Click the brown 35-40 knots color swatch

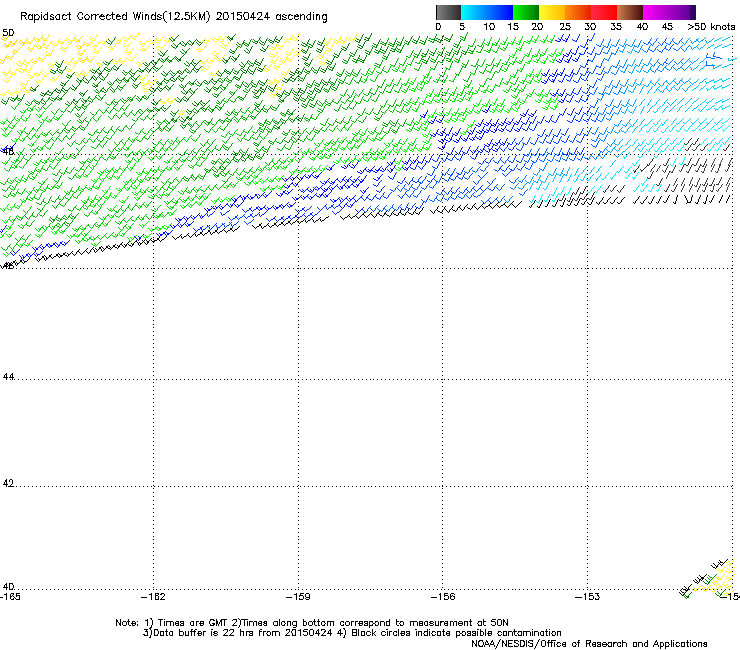630,12
